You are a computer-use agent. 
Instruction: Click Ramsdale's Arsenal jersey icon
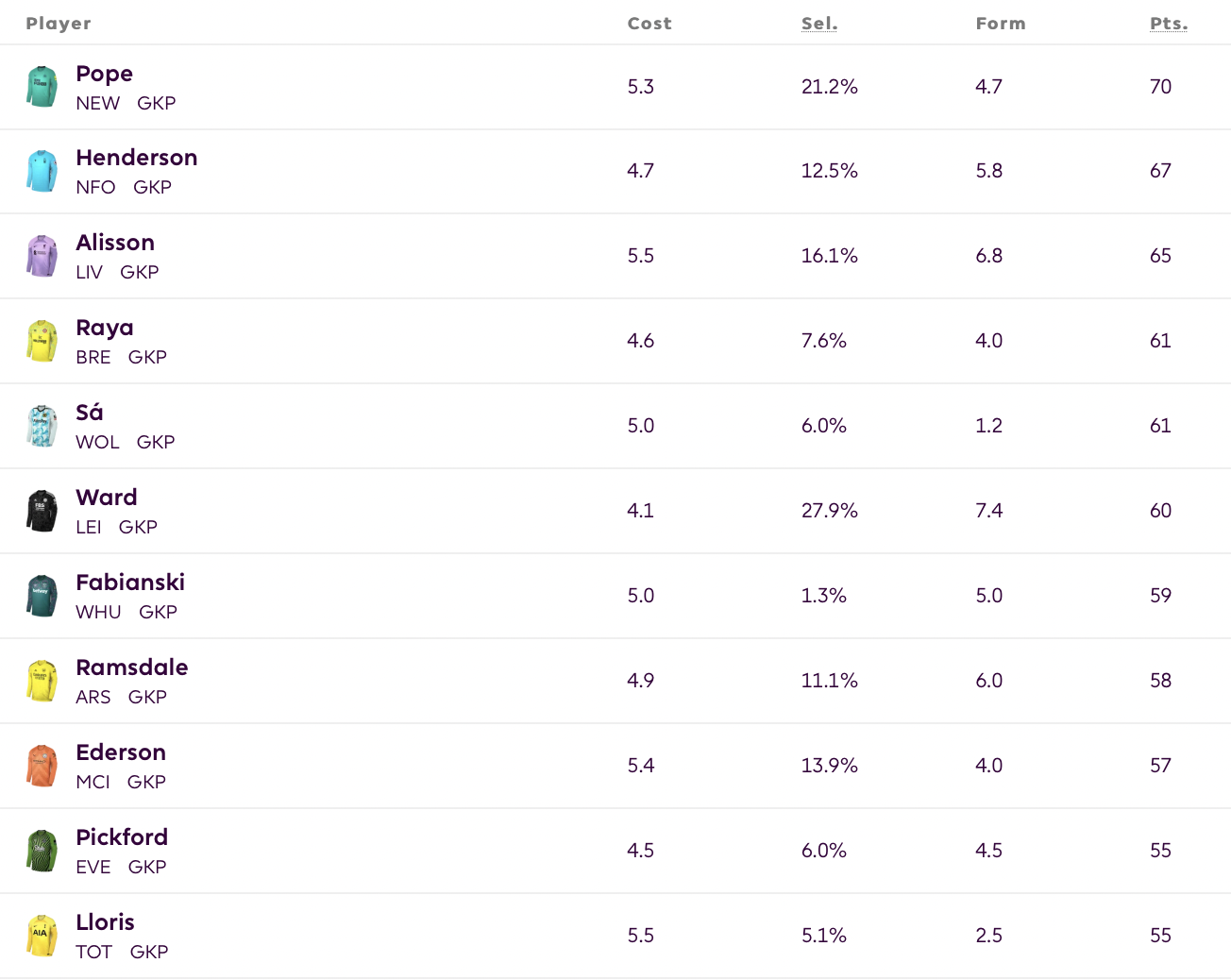pyautogui.click(x=42, y=681)
